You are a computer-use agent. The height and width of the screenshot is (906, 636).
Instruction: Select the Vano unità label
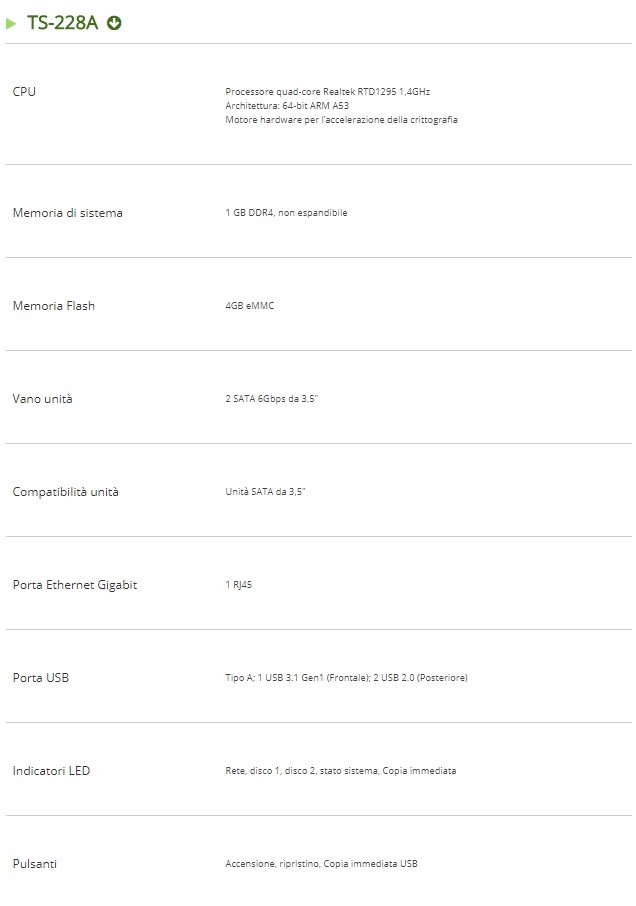42,399
